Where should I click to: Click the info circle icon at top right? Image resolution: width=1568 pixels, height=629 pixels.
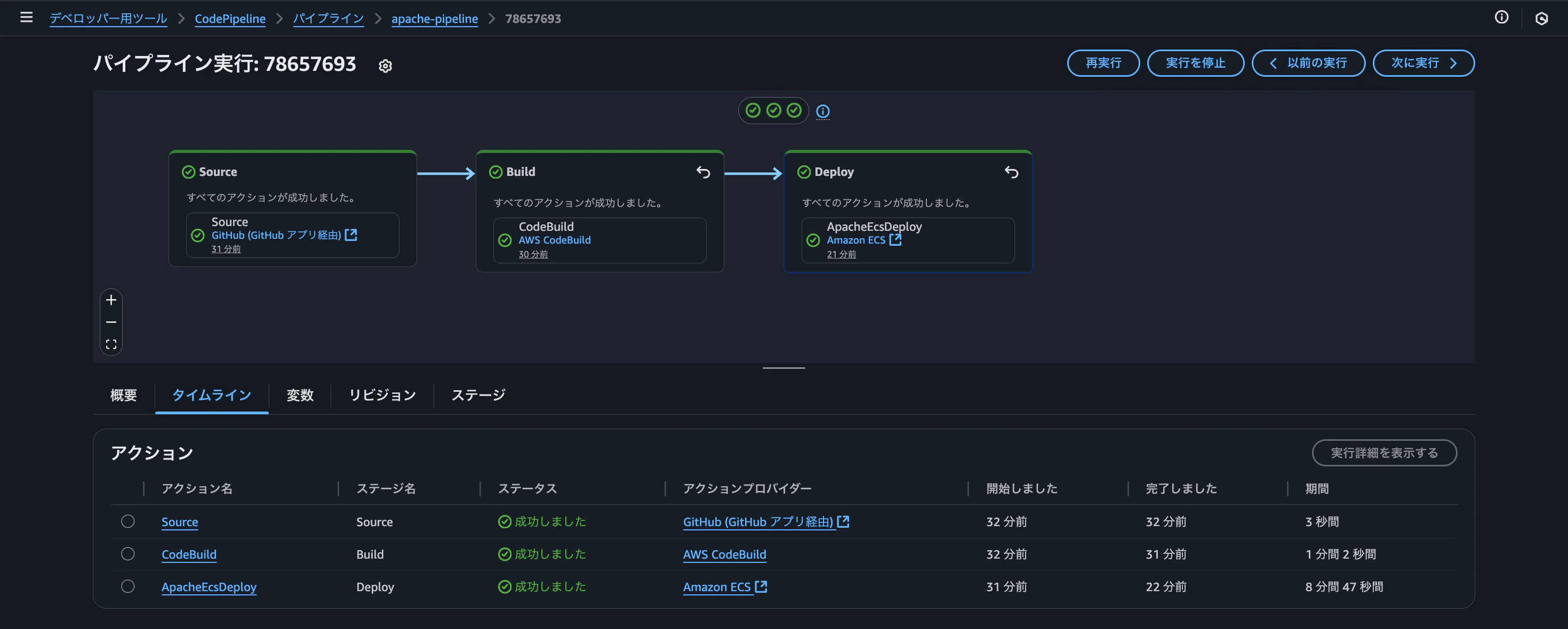pyautogui.click(x=1502, y=18)
